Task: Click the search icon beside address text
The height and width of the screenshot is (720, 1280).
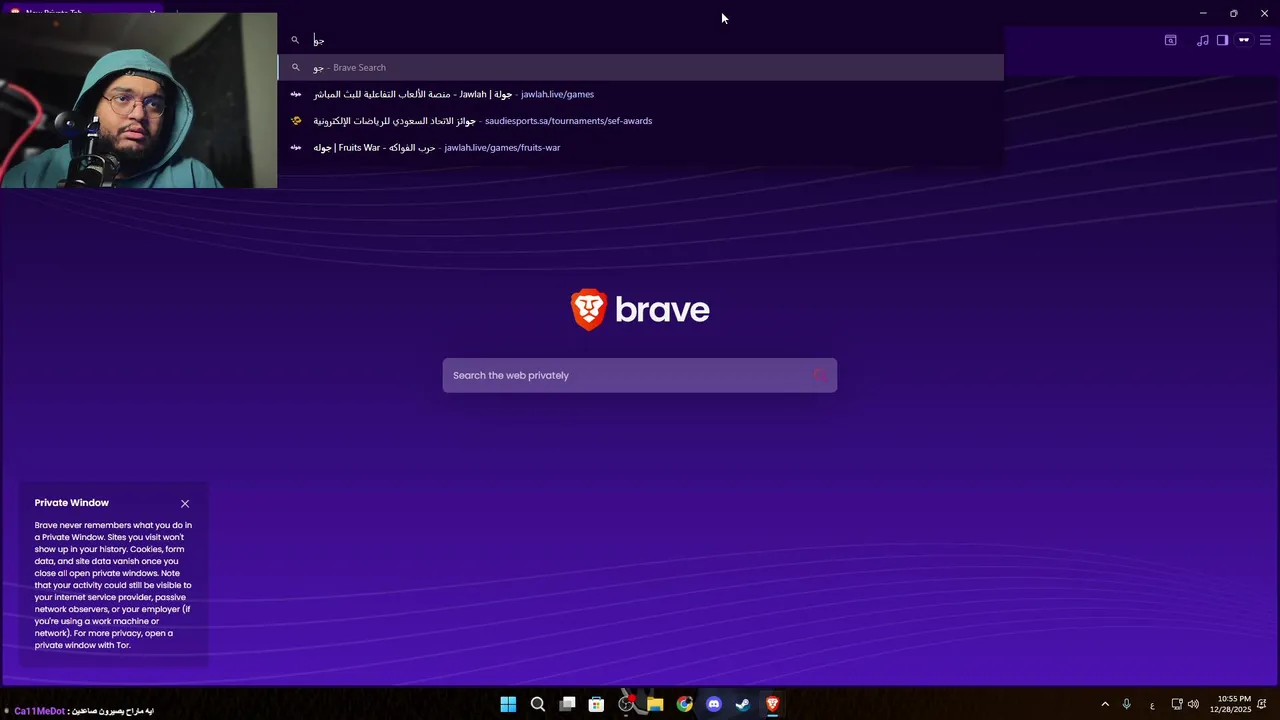Action: click(x=295, y=40)
